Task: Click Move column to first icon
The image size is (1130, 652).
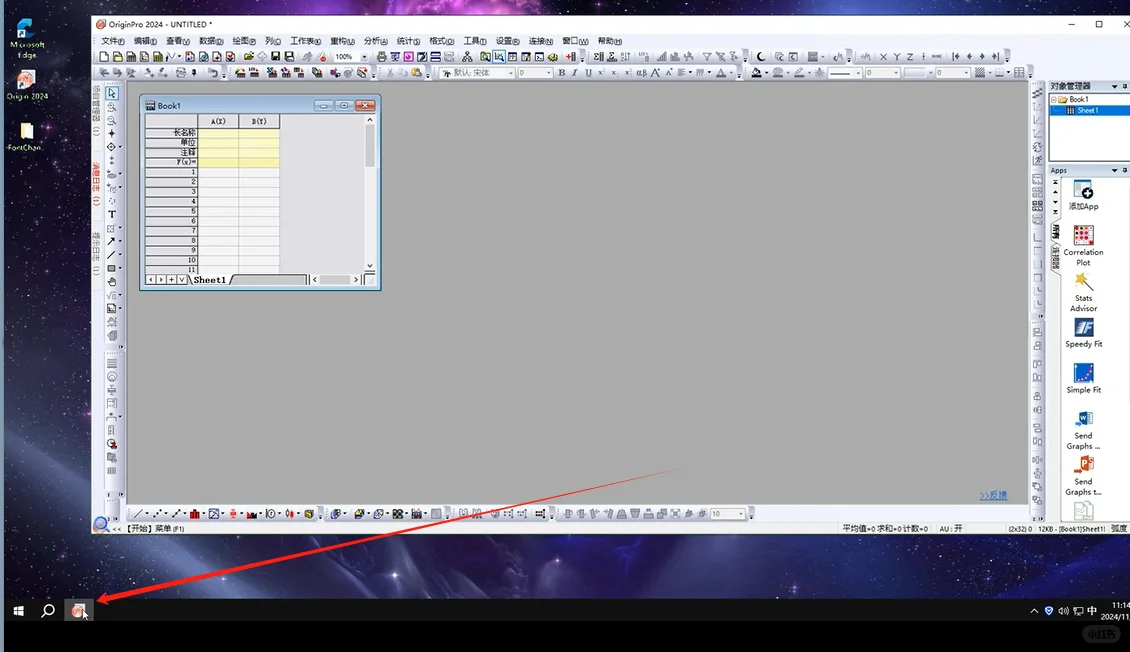Action: click(x=956, y=56)
